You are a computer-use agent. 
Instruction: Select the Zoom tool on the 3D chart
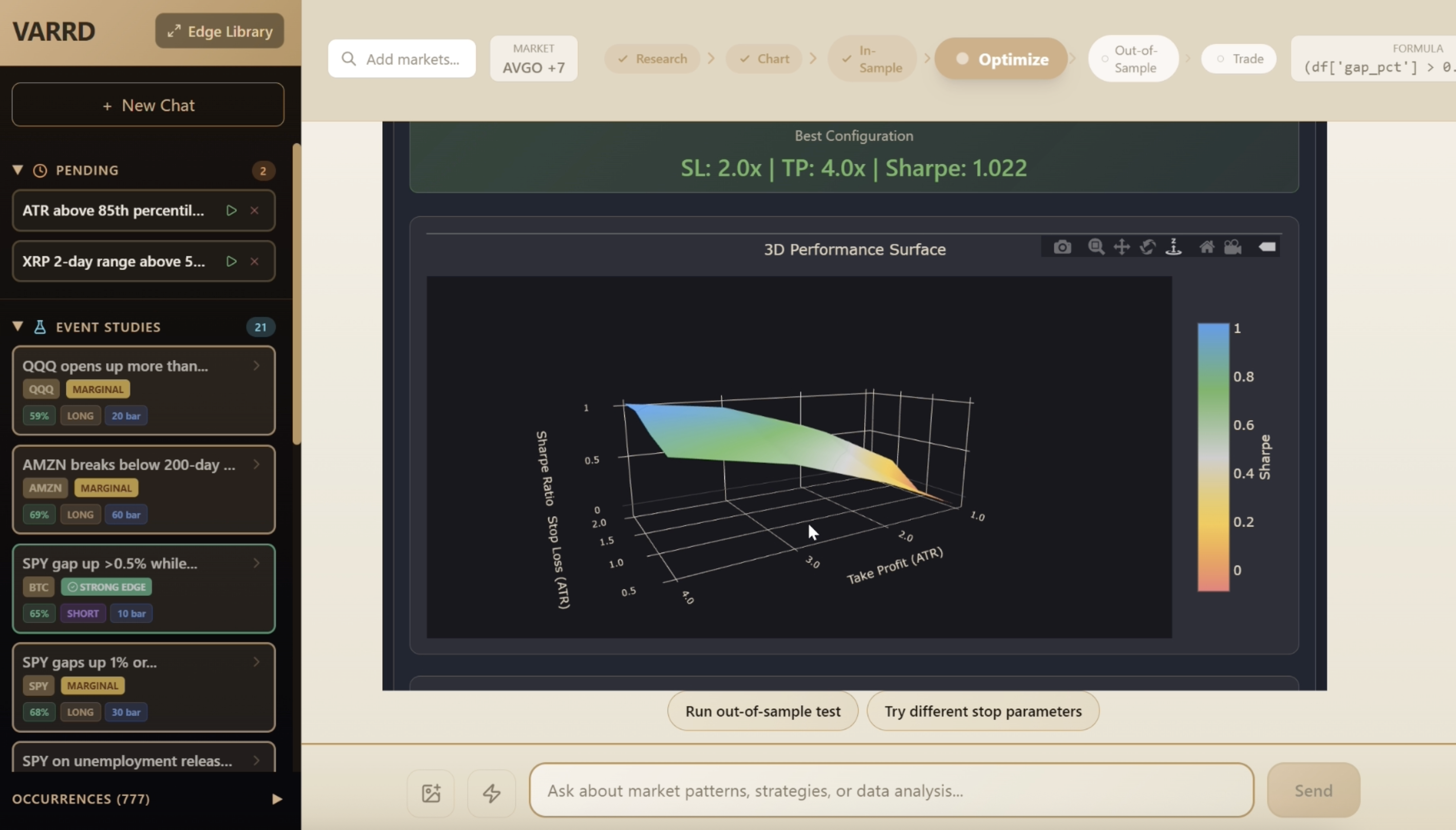1095,247
